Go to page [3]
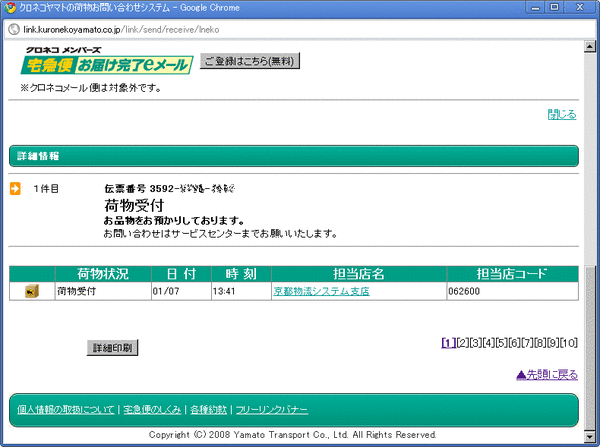Viewport: 600px width, 447px height. [476, 343]
